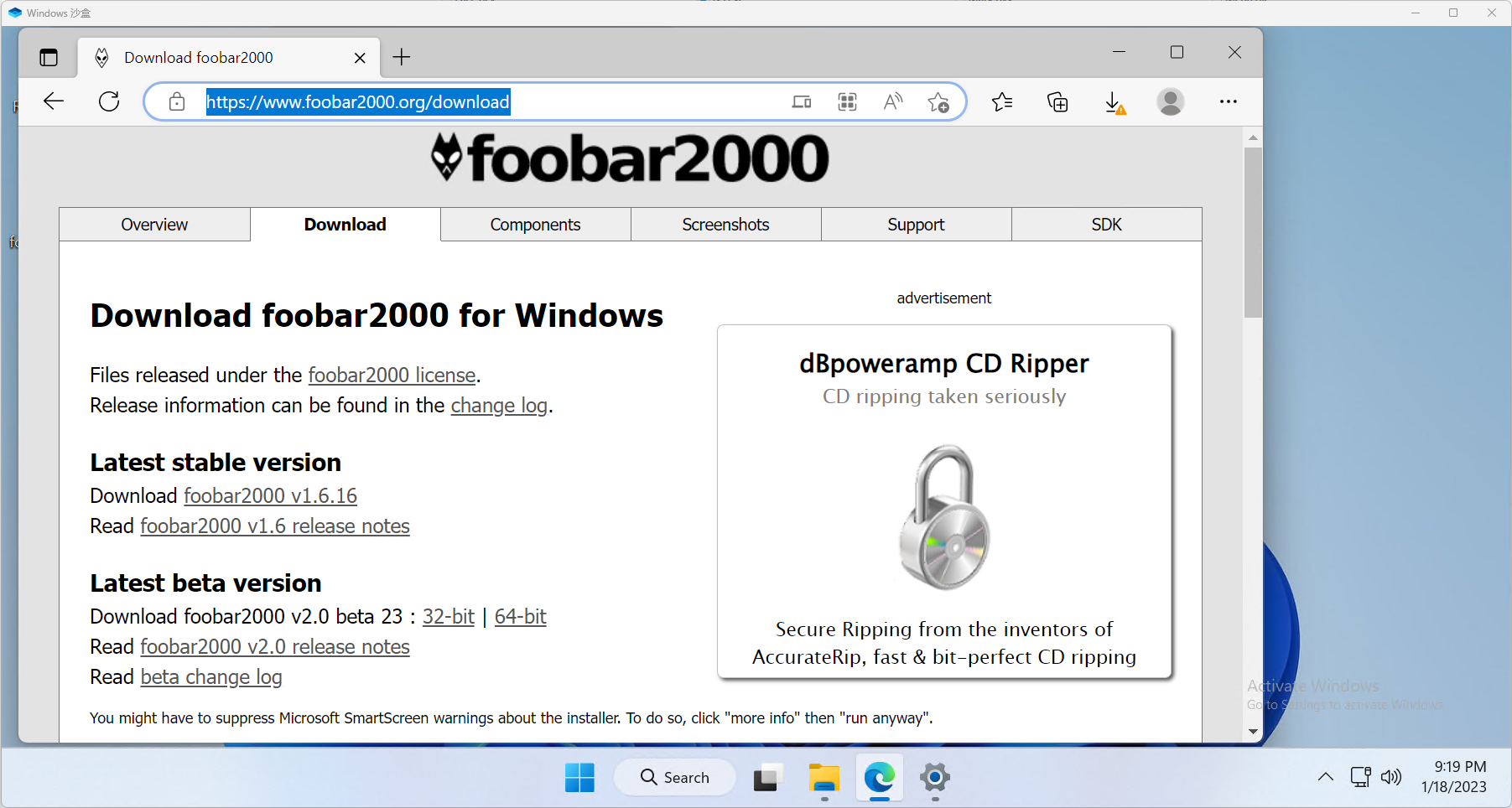Open the browser profile avatar
The image size is (1512, 808).
(1170, 101)
